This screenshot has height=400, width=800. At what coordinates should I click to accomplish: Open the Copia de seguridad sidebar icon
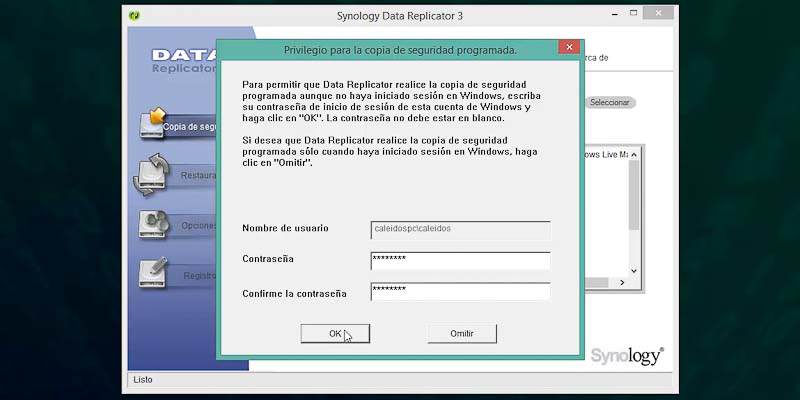(x=153, y=123)
